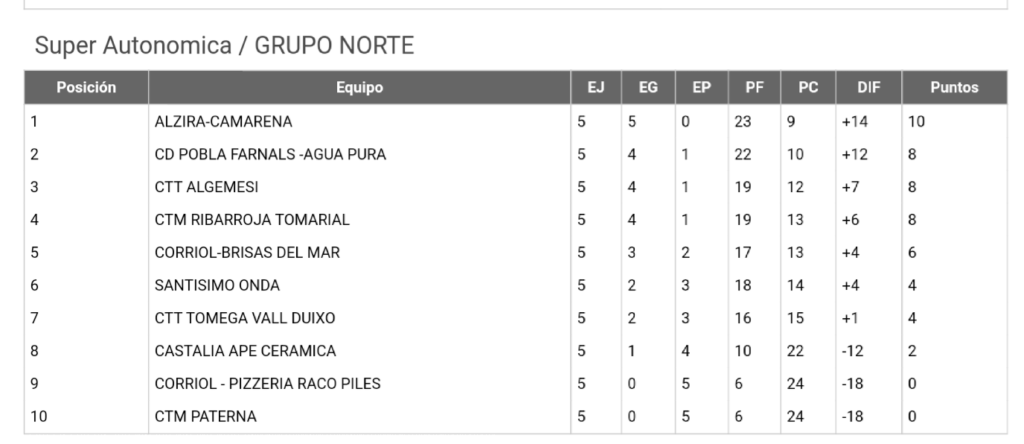Select team ALZIRA-CAMARENA
The width and height of the screenshot is (1024, 444).
pos(223,122)
